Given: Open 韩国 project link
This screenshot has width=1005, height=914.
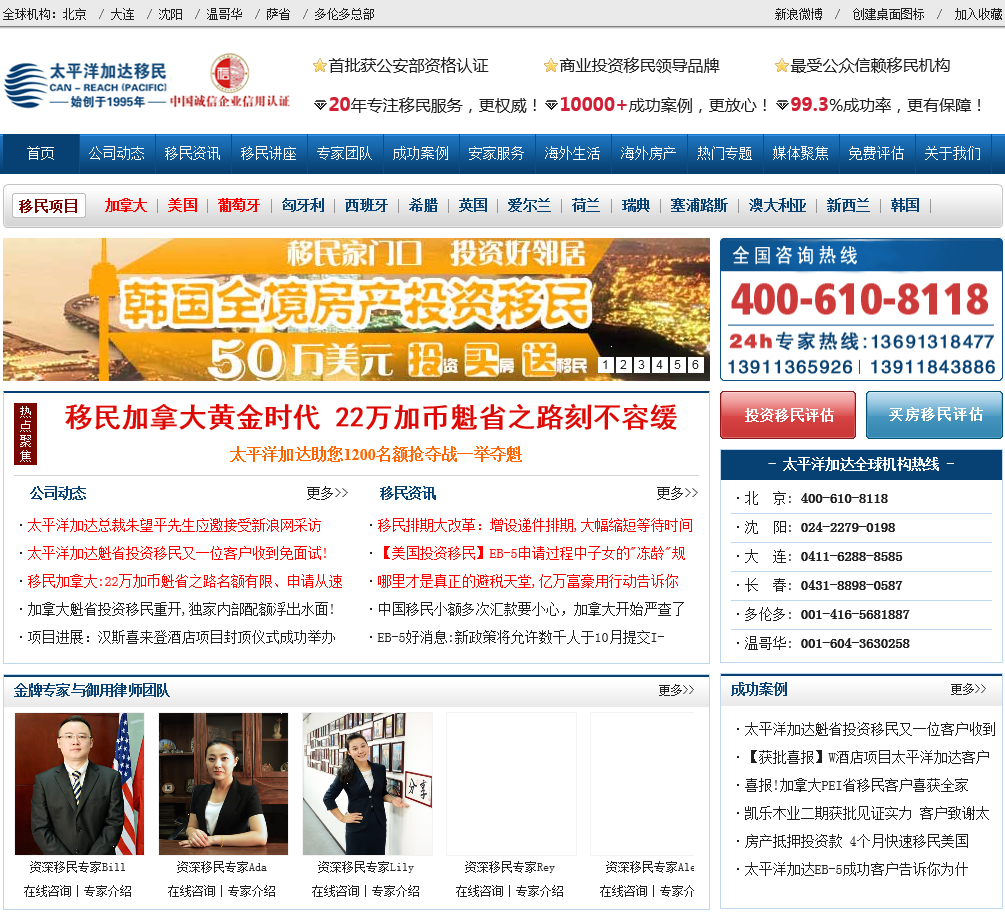Looking at the screenshot, I should [905, 206].
